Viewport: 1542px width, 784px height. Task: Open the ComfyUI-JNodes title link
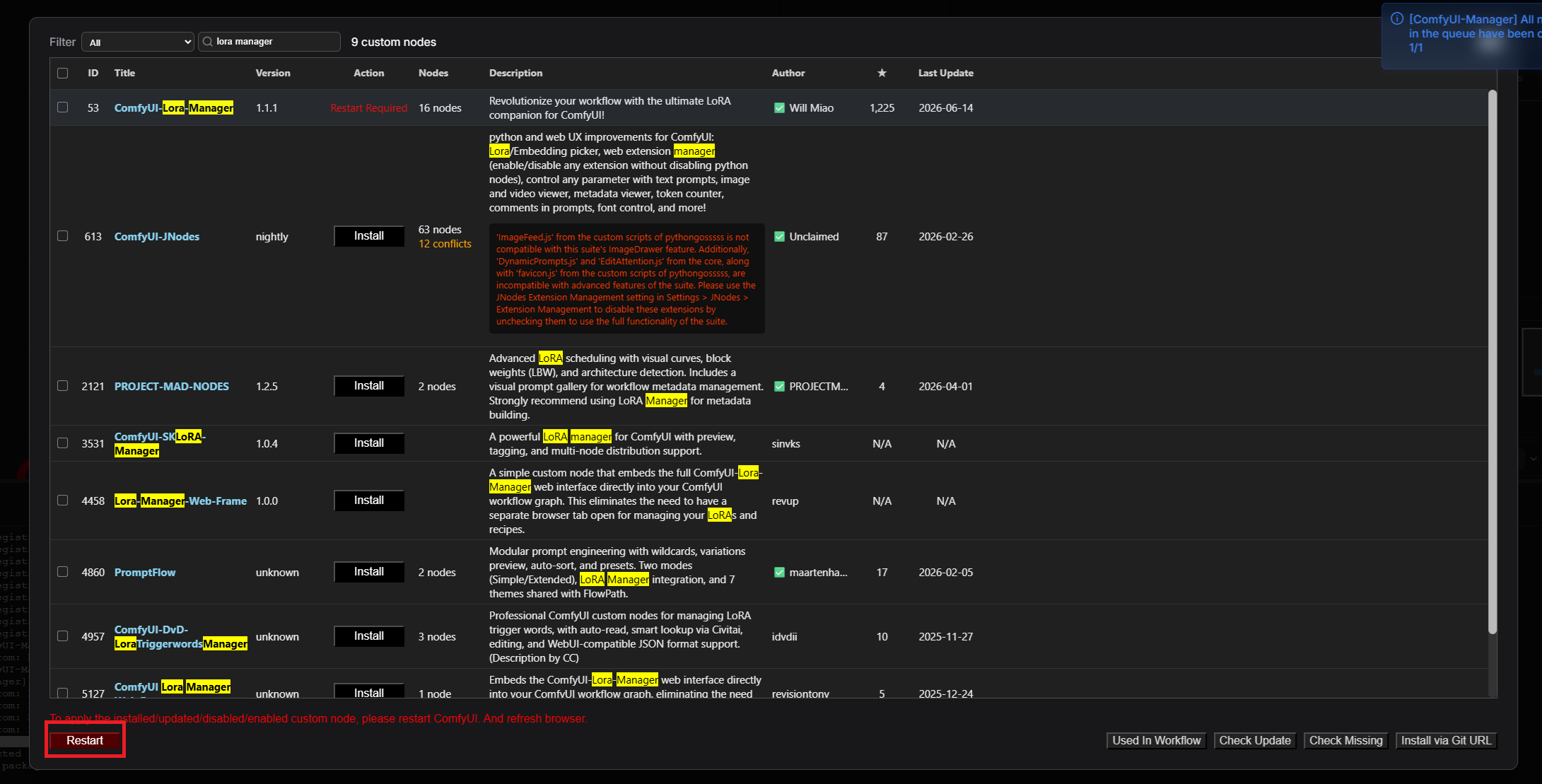point(157,237)
